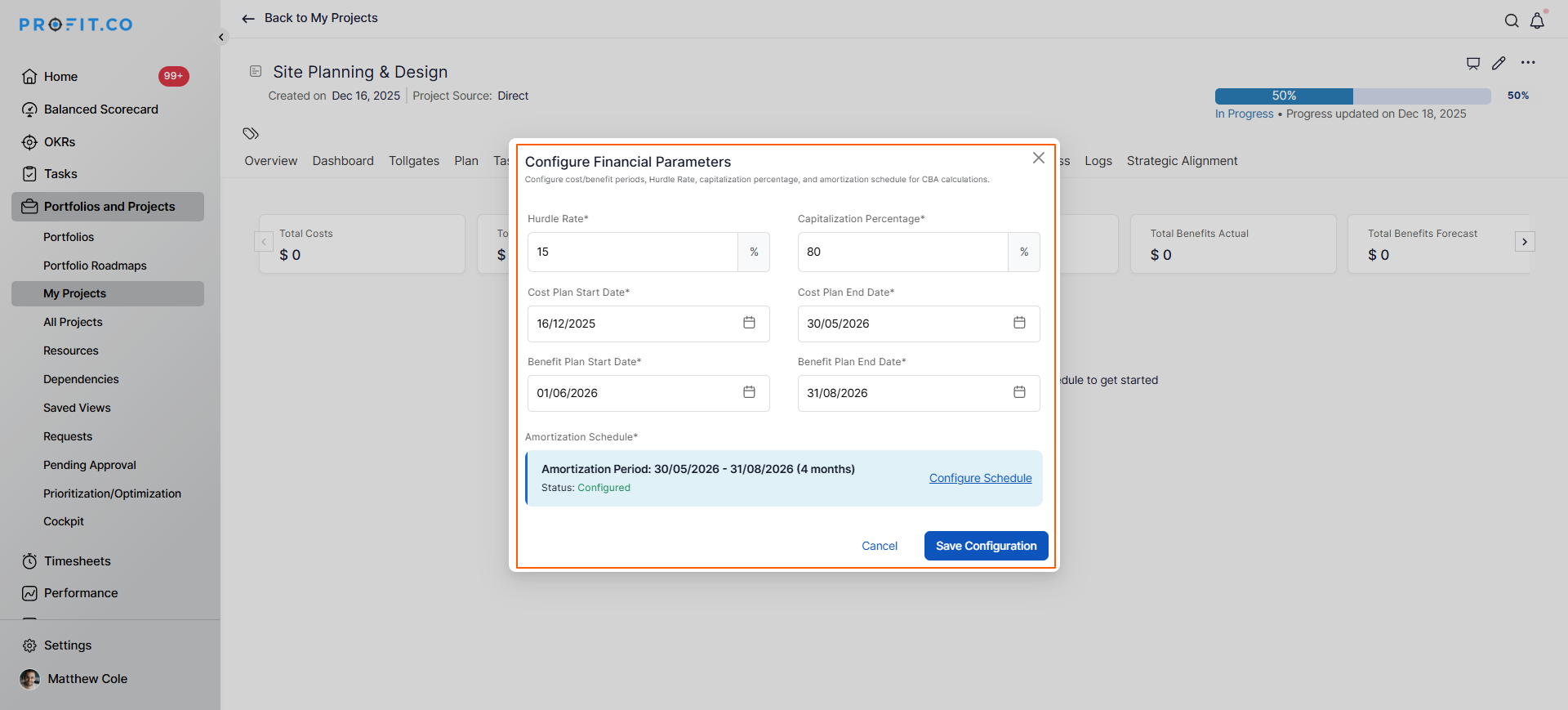Screen dimensions: 1568x710
Task: Click the Hurdle Rate input field
Action: [632, 252]
